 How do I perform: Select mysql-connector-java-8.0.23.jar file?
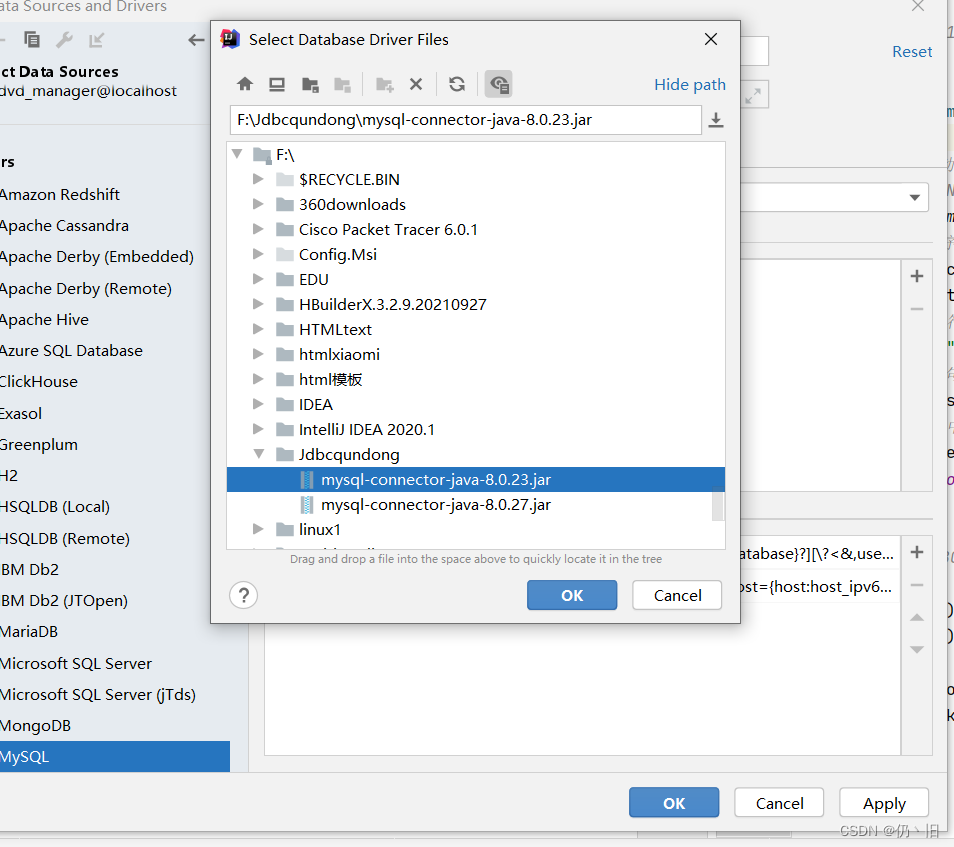pyautogui.click(x=476, y=479)
